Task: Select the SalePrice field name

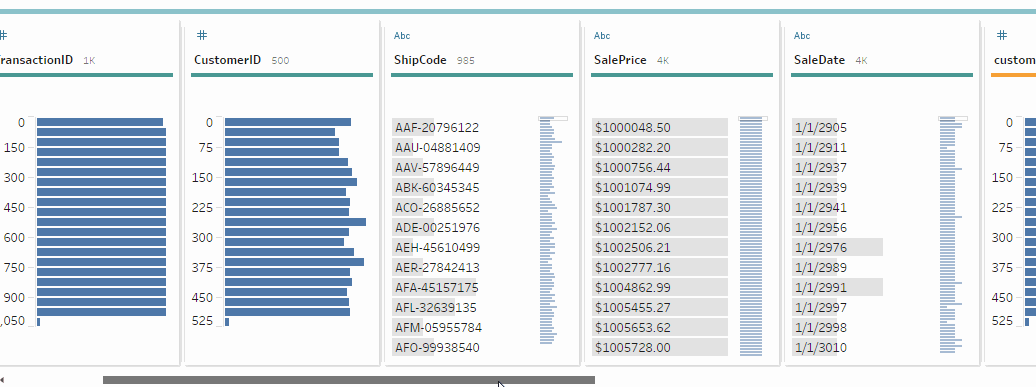Action: (x=620, y=59)
